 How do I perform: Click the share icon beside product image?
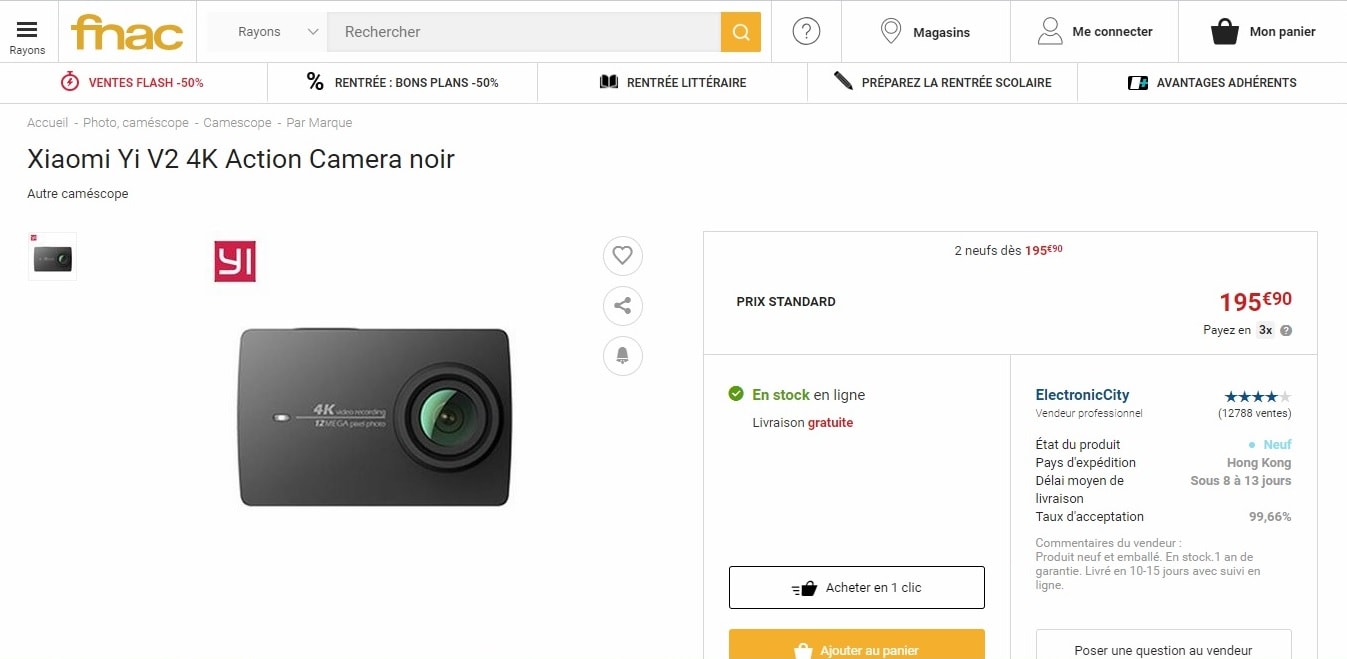tap(623, 306)
